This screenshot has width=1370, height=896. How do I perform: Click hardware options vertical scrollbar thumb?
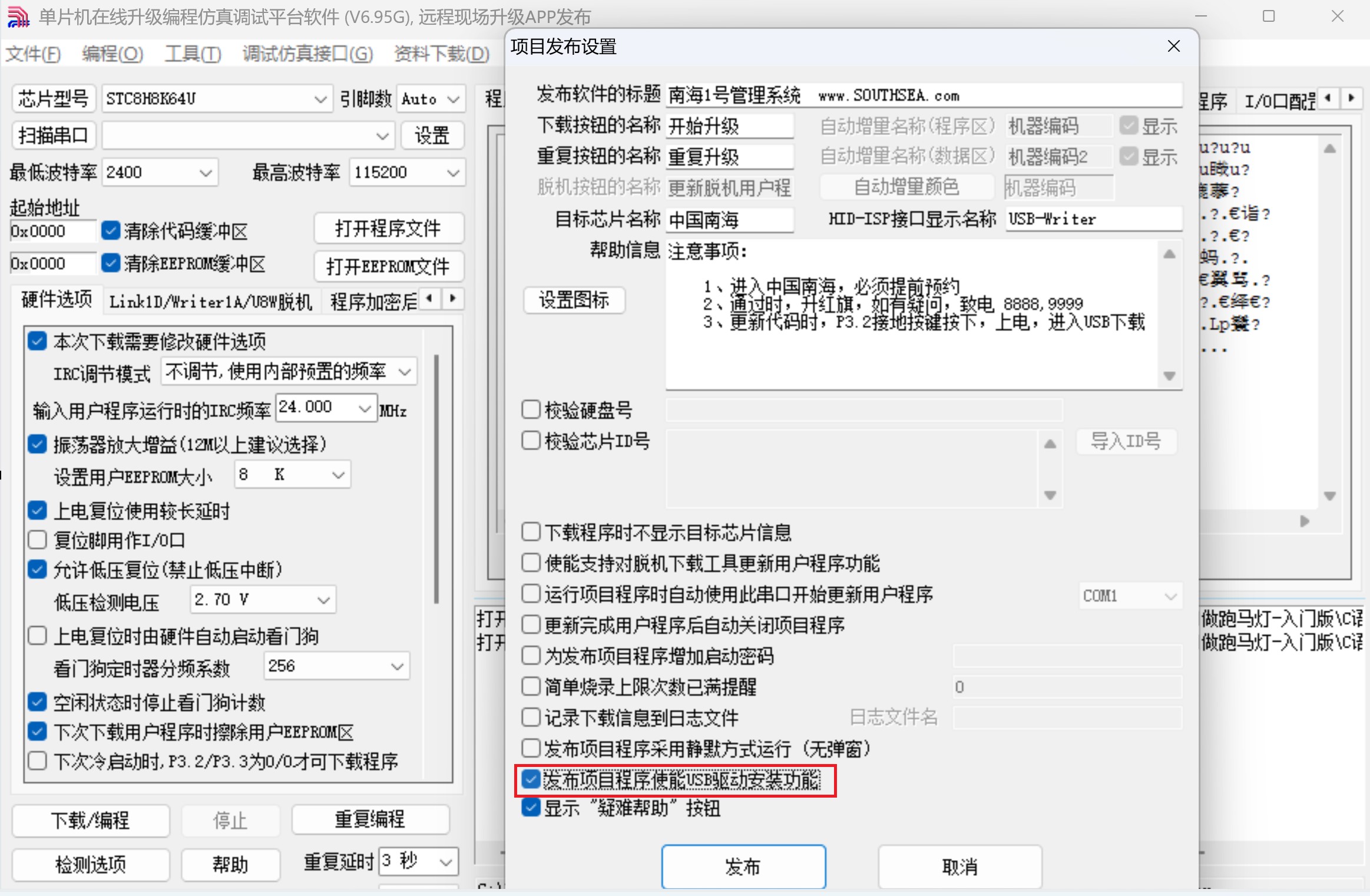[436, 478]
